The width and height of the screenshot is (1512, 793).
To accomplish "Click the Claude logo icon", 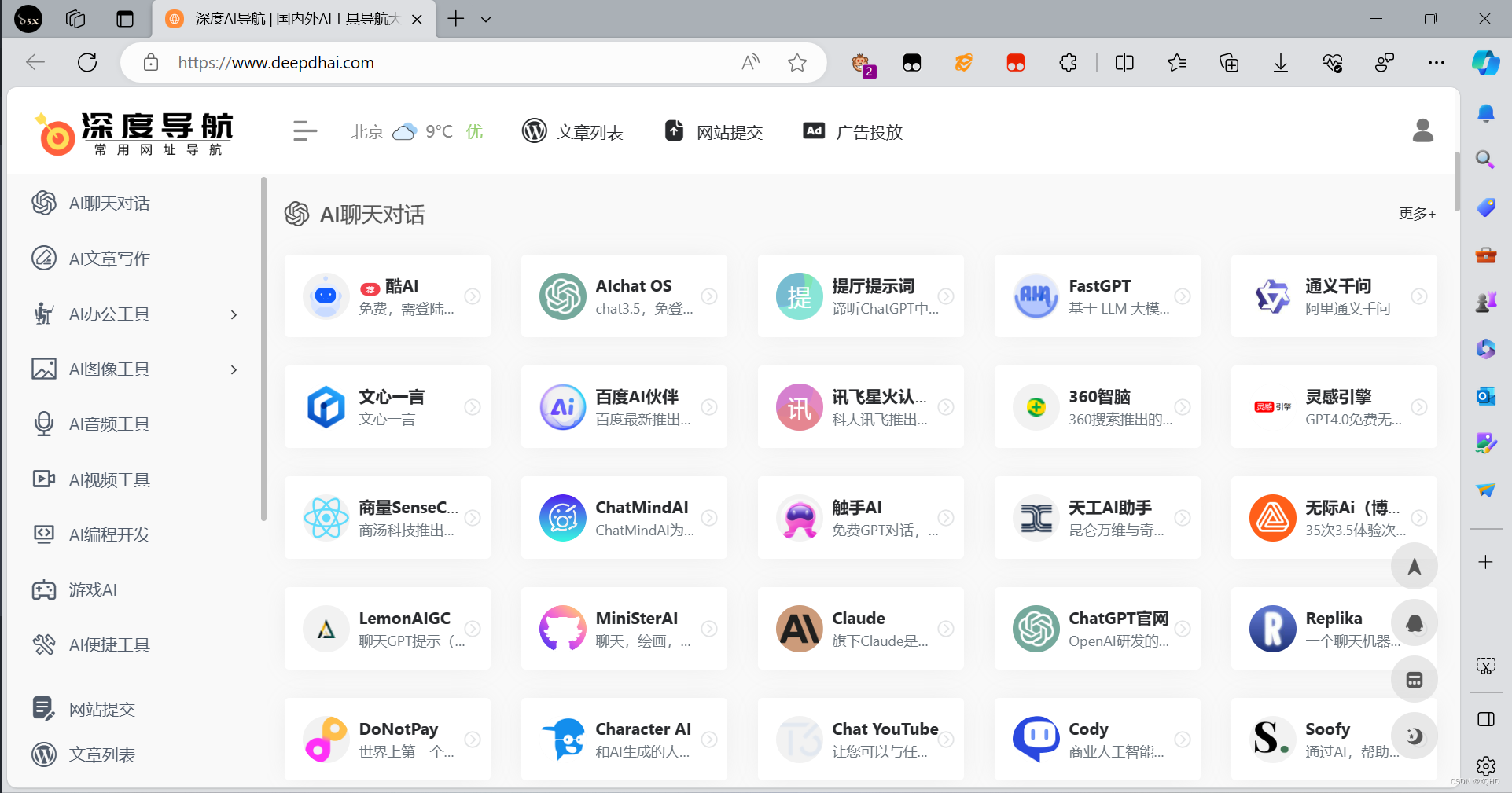I will 799,629.
